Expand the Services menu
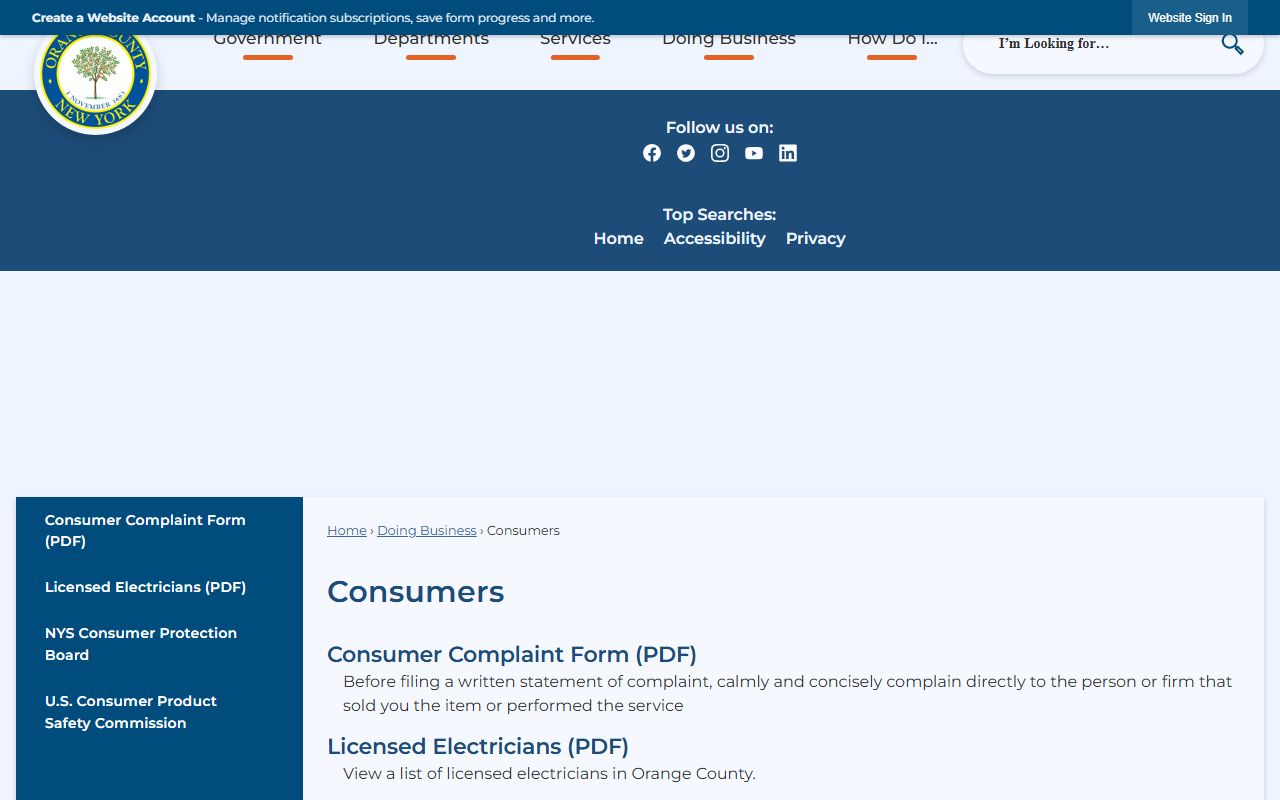1280x800 pixels. [x=575, y=42]
